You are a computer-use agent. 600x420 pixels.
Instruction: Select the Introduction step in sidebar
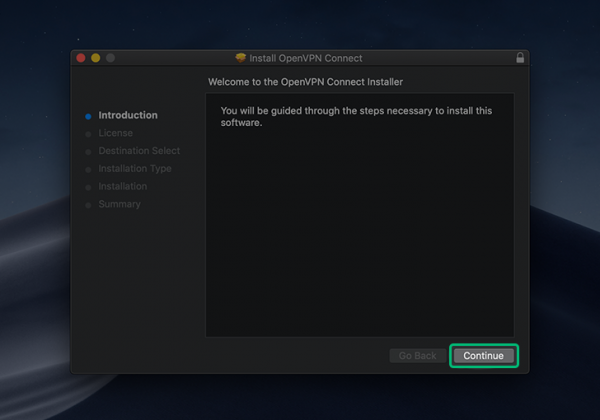tap(128, 115)
